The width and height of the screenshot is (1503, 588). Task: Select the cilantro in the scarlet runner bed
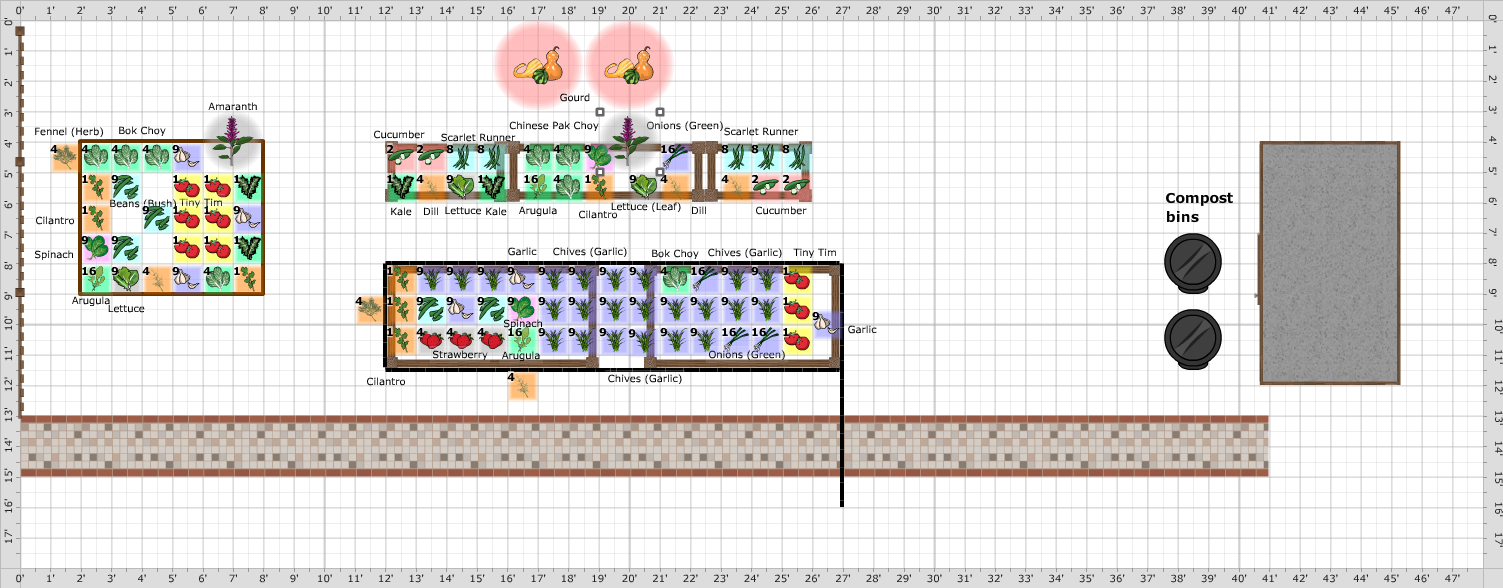[599, 186]
